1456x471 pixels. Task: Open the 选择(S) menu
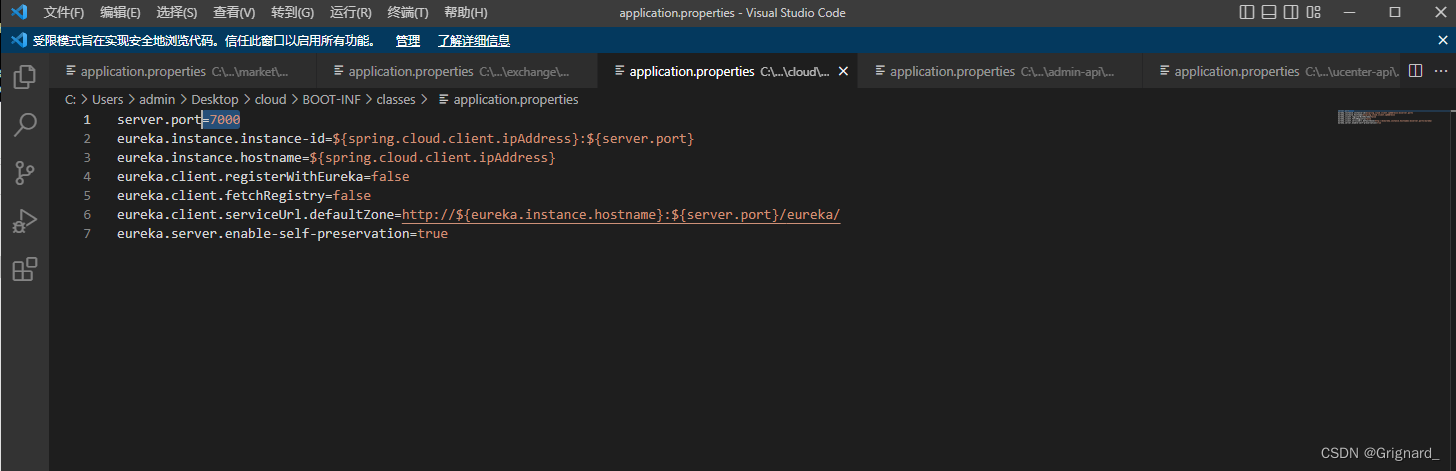point(177,12)
